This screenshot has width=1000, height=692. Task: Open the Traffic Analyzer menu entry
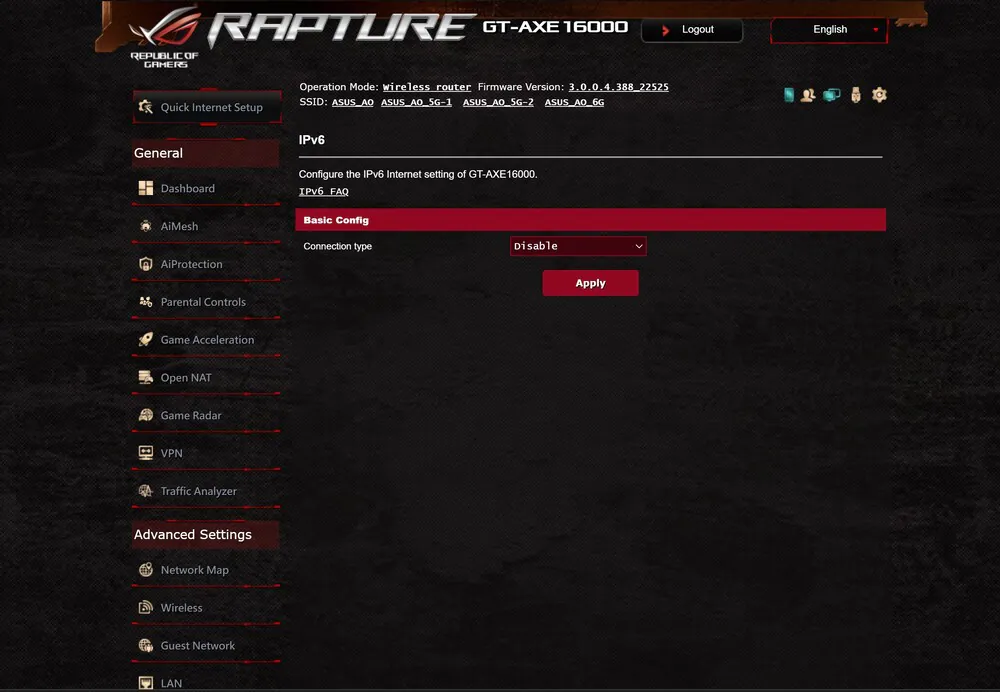pos(205,490)
